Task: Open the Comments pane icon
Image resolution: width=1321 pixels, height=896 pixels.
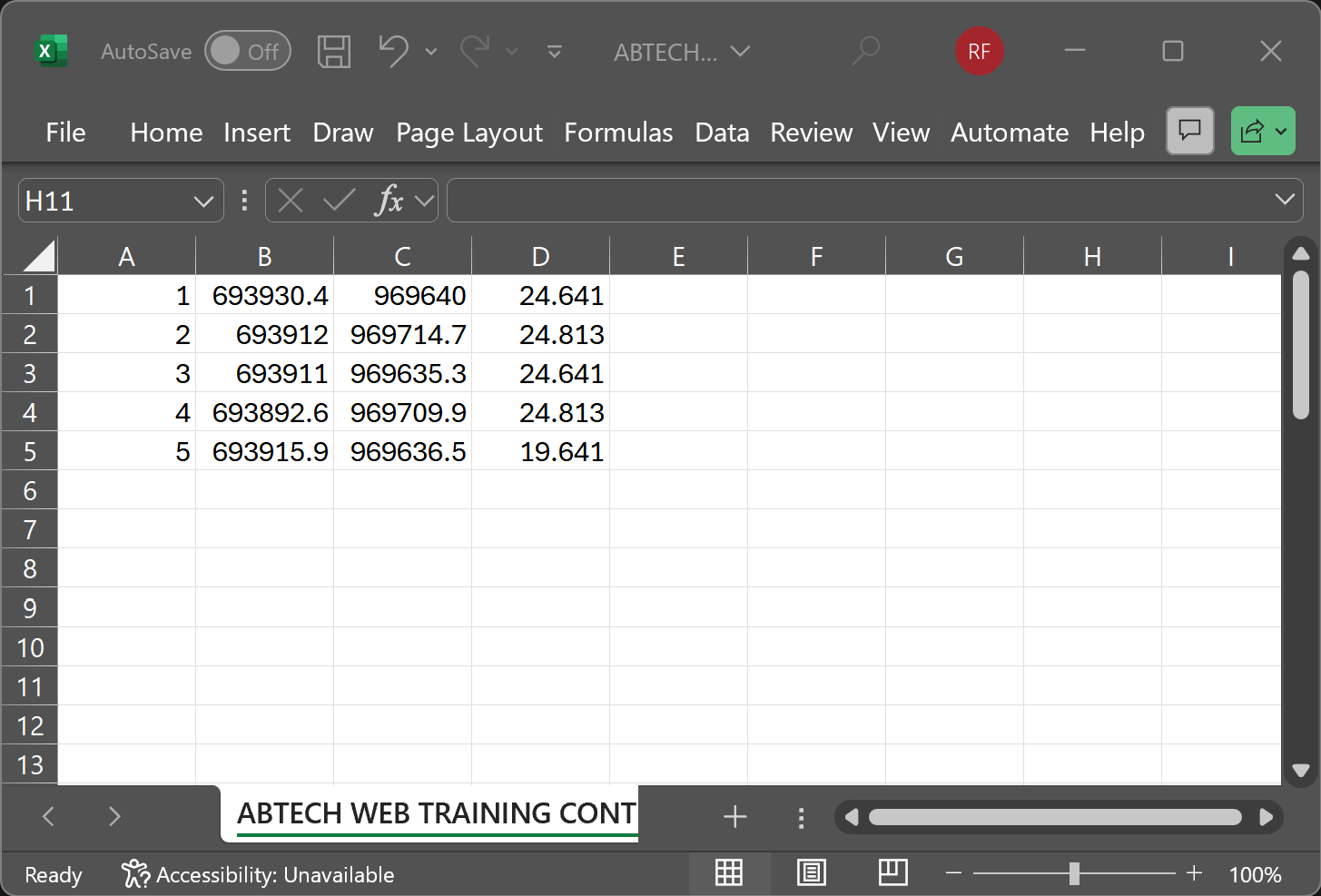Action: 1189,132
